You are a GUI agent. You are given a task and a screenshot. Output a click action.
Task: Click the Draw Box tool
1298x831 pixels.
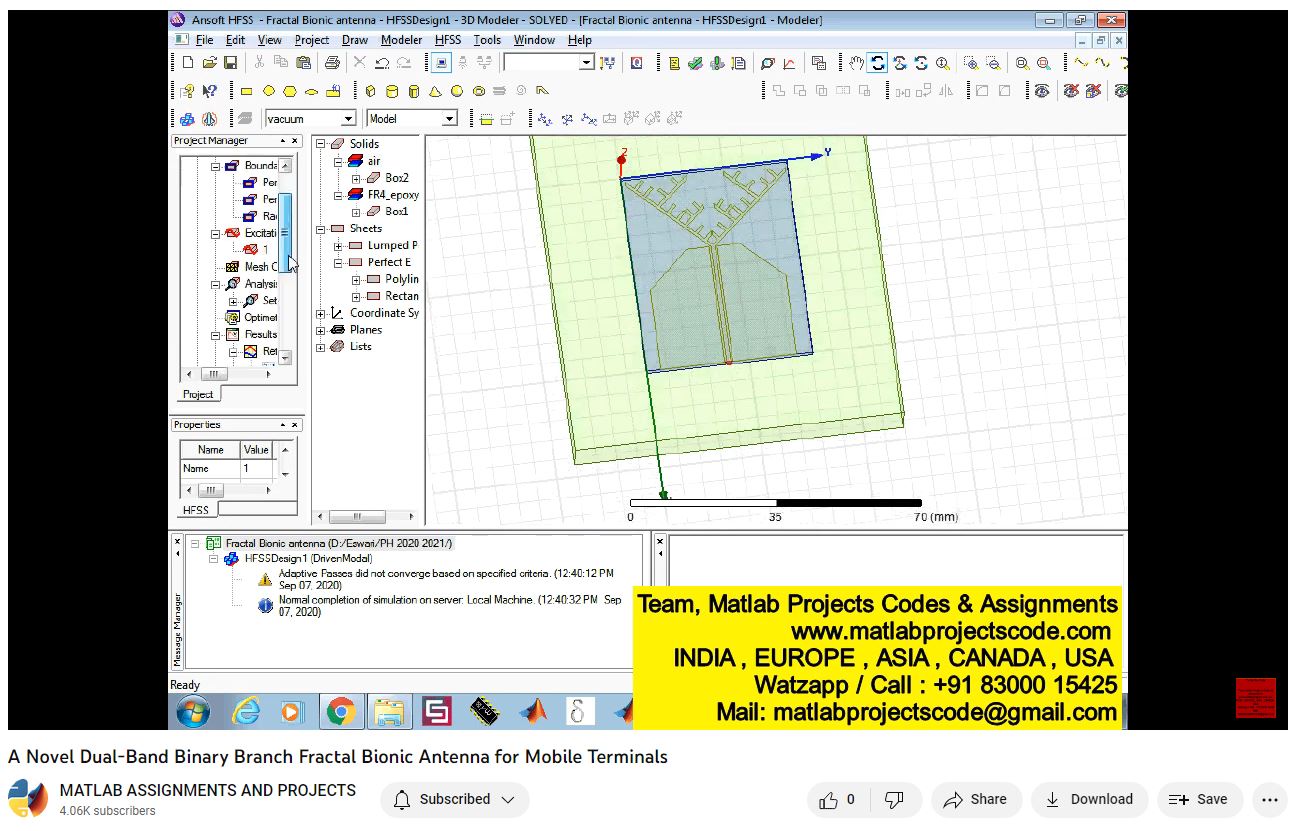370,91
